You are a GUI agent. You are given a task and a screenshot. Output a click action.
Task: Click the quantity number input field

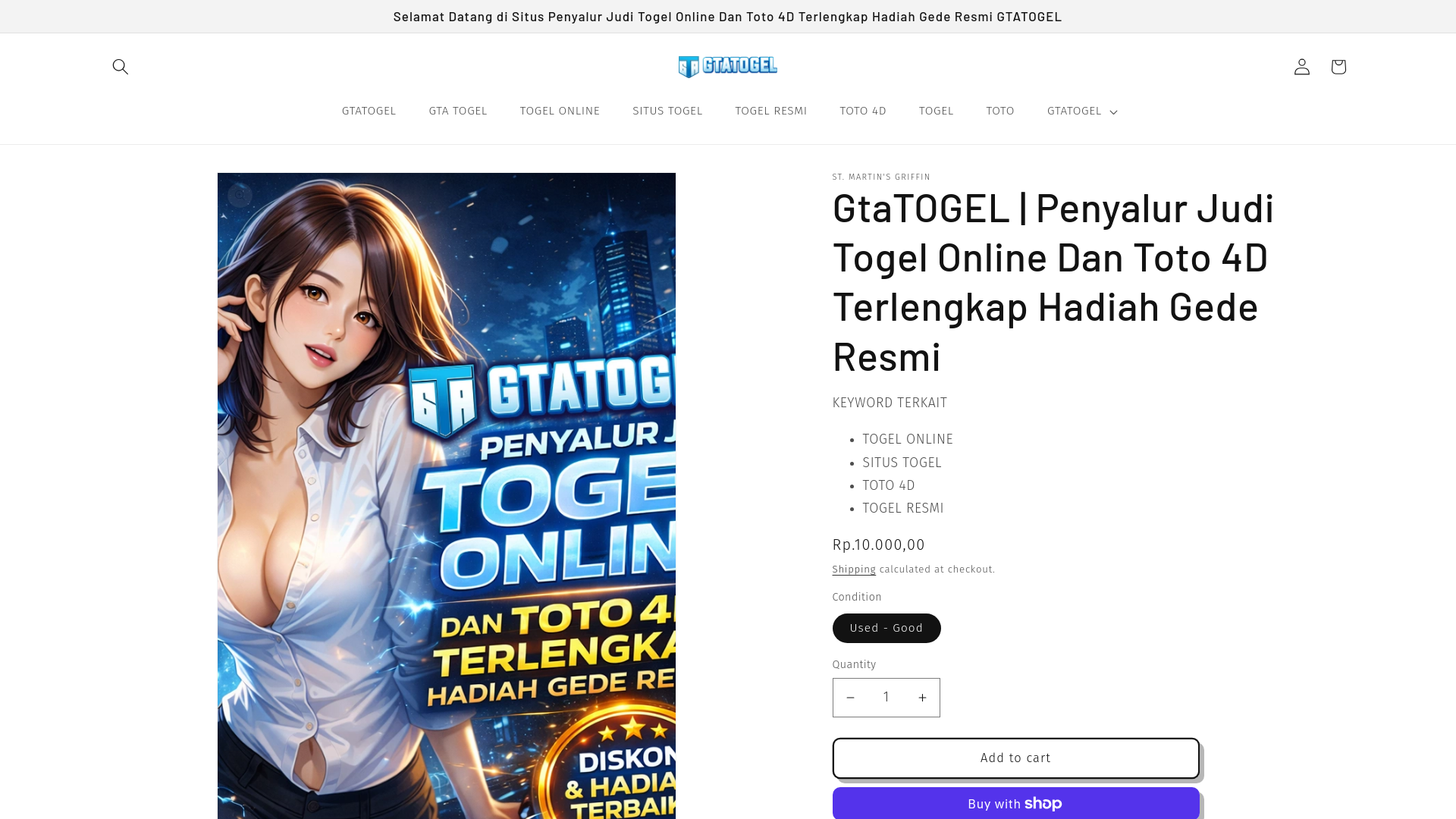click(886, 698)
